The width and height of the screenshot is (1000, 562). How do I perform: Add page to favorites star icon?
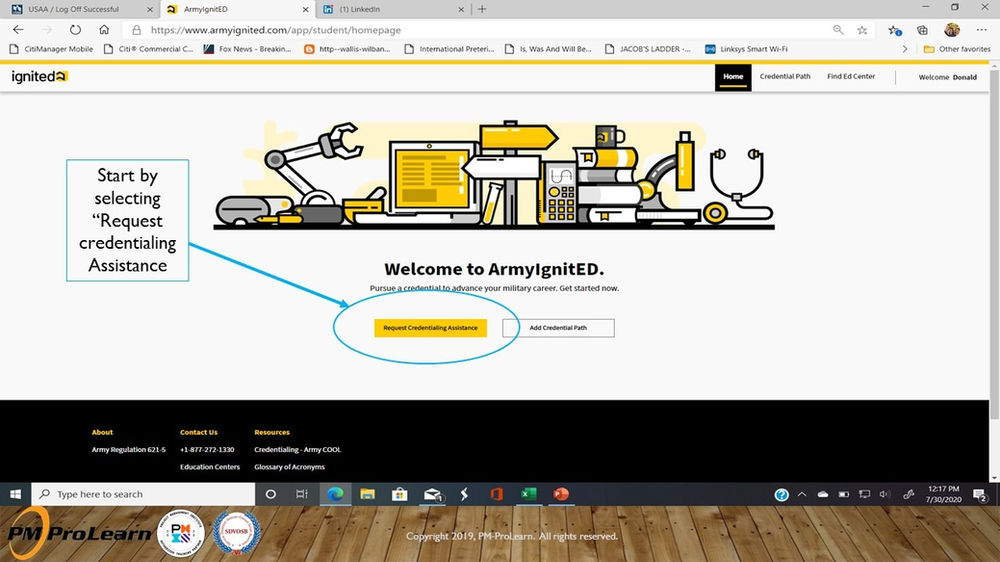point(862,30)
